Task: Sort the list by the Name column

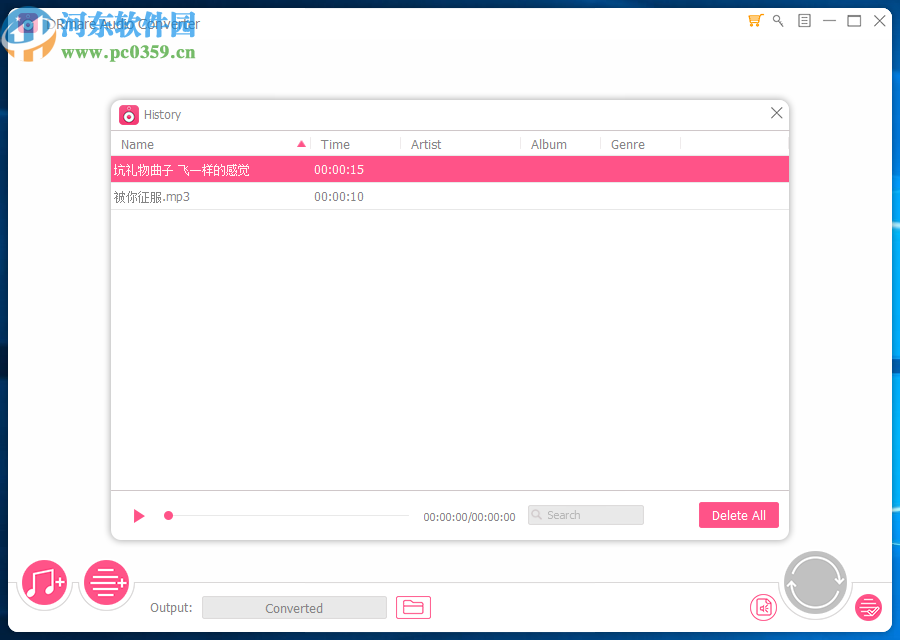Action: 136,144
